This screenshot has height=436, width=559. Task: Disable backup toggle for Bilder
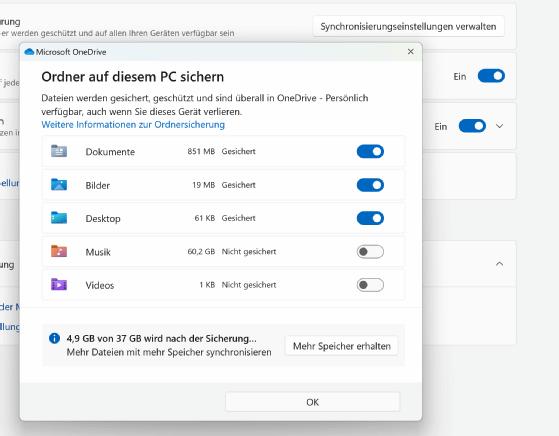[x=370, y=185]
